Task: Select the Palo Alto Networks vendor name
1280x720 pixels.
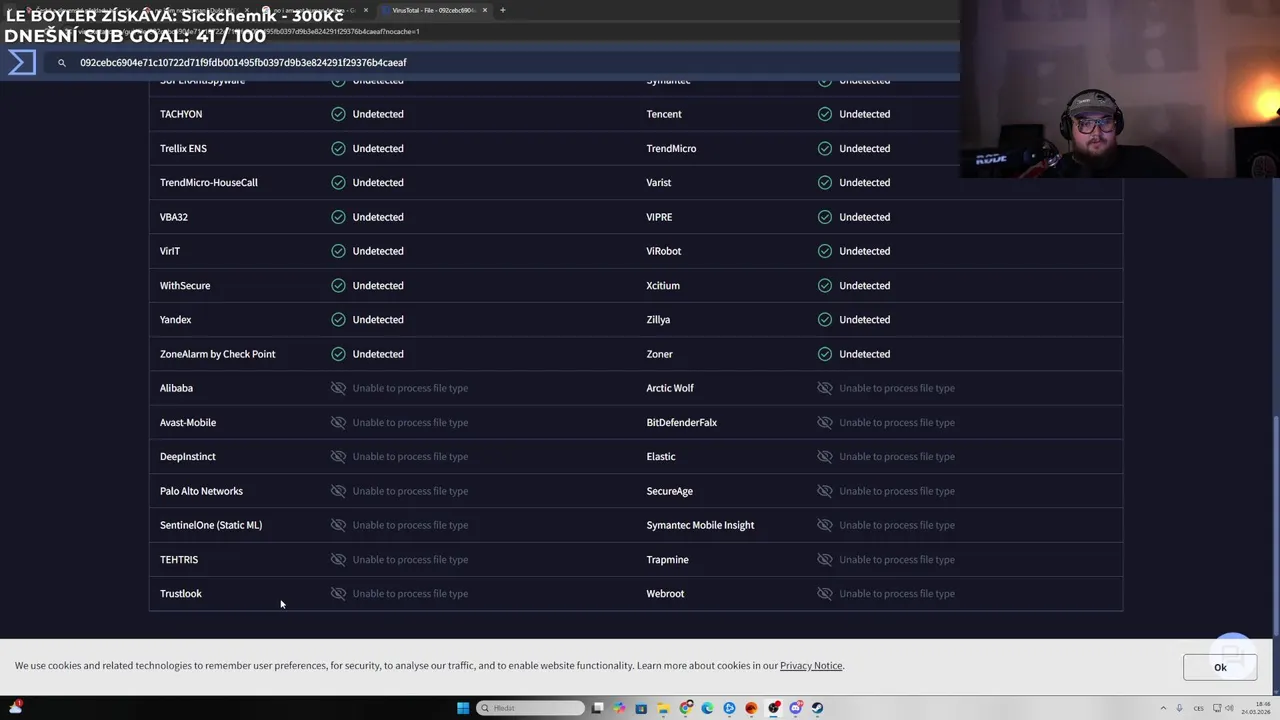Action: tap(201, 491)
